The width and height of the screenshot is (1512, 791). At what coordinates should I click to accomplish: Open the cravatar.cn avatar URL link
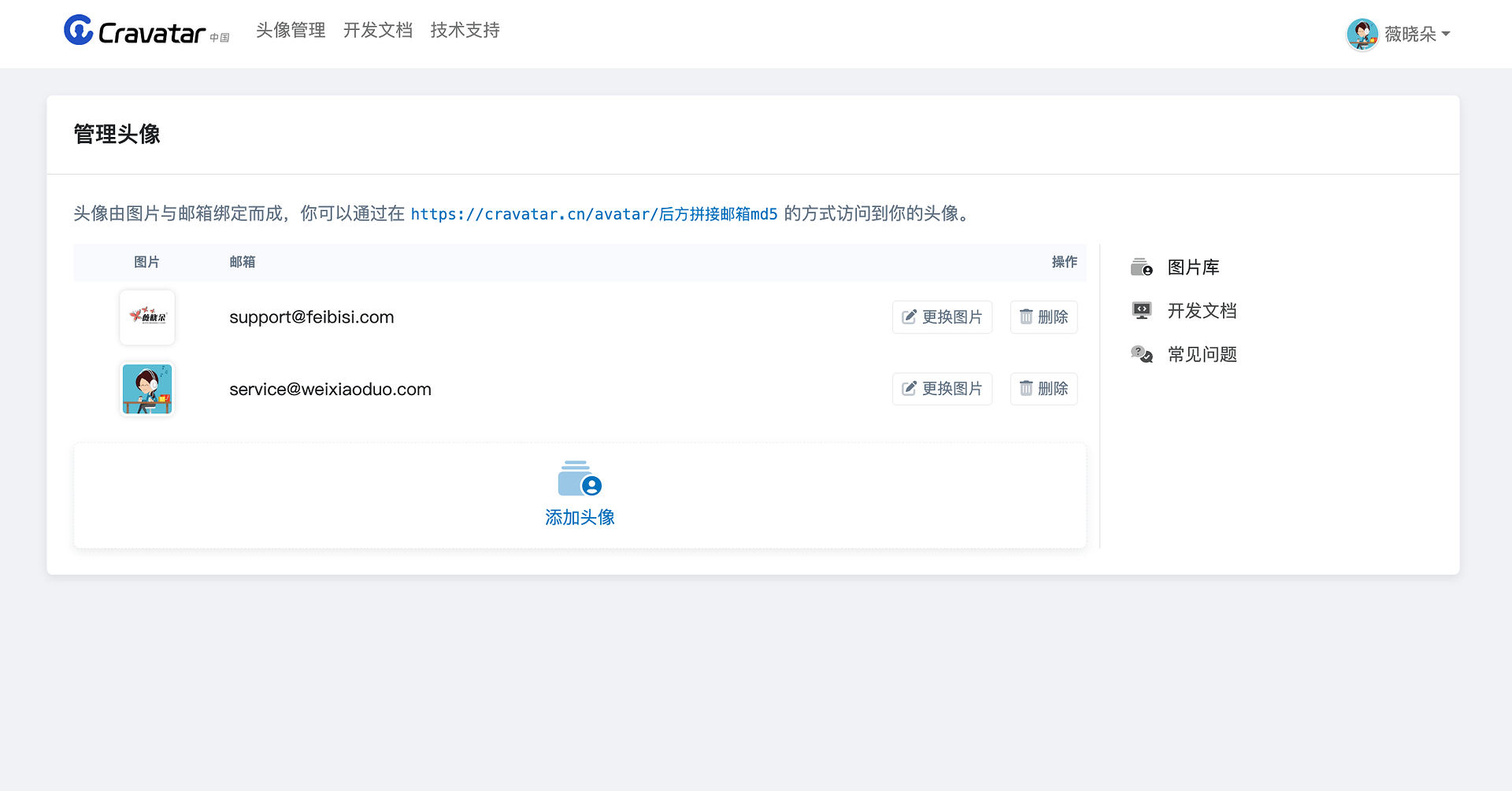tap(594, 214)
